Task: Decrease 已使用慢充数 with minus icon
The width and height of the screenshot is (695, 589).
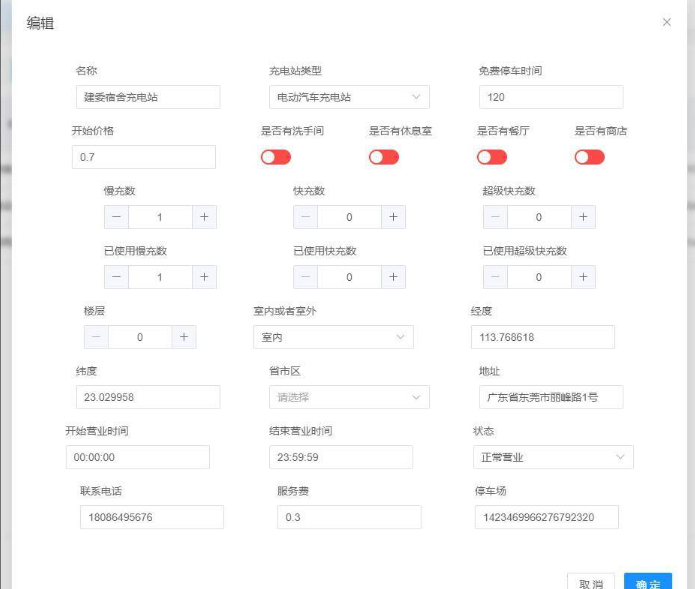Action: (117, 277)
